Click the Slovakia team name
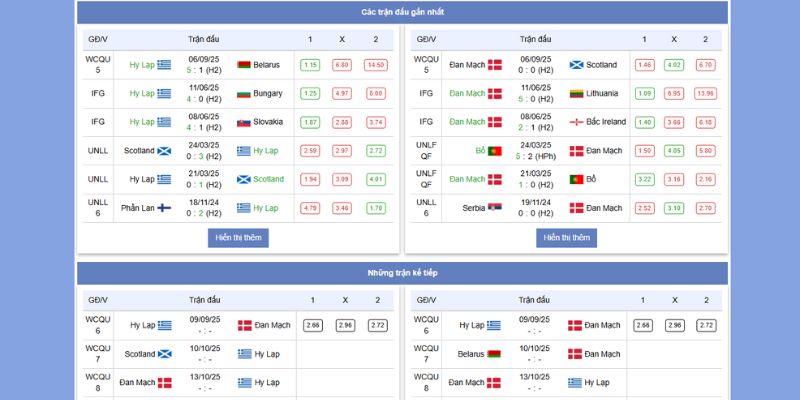Viewport: 800px width, 400px height. pos(268,122)
